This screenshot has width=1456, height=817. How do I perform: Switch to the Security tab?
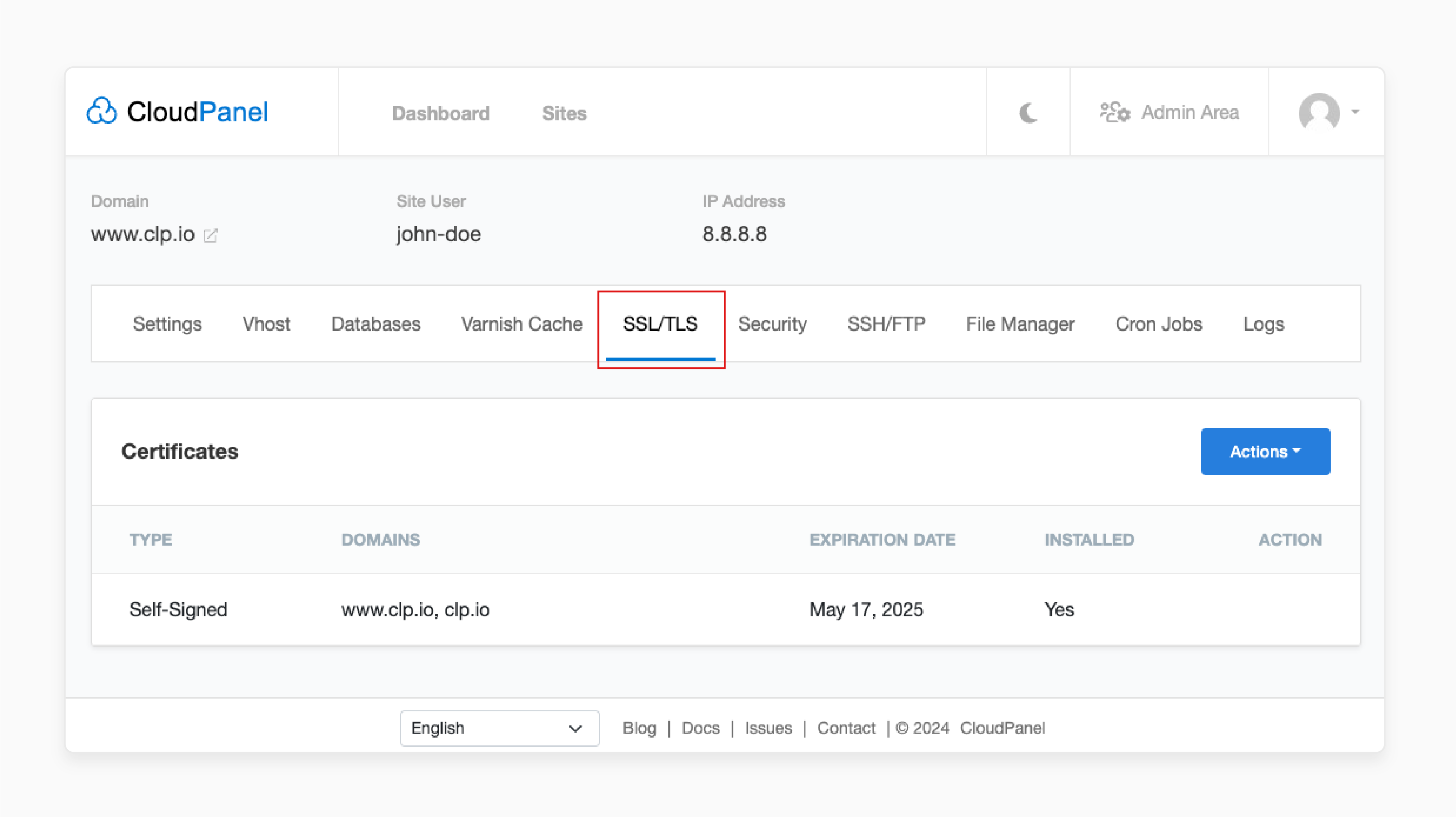pyautogui.click(x=772, y=324)
